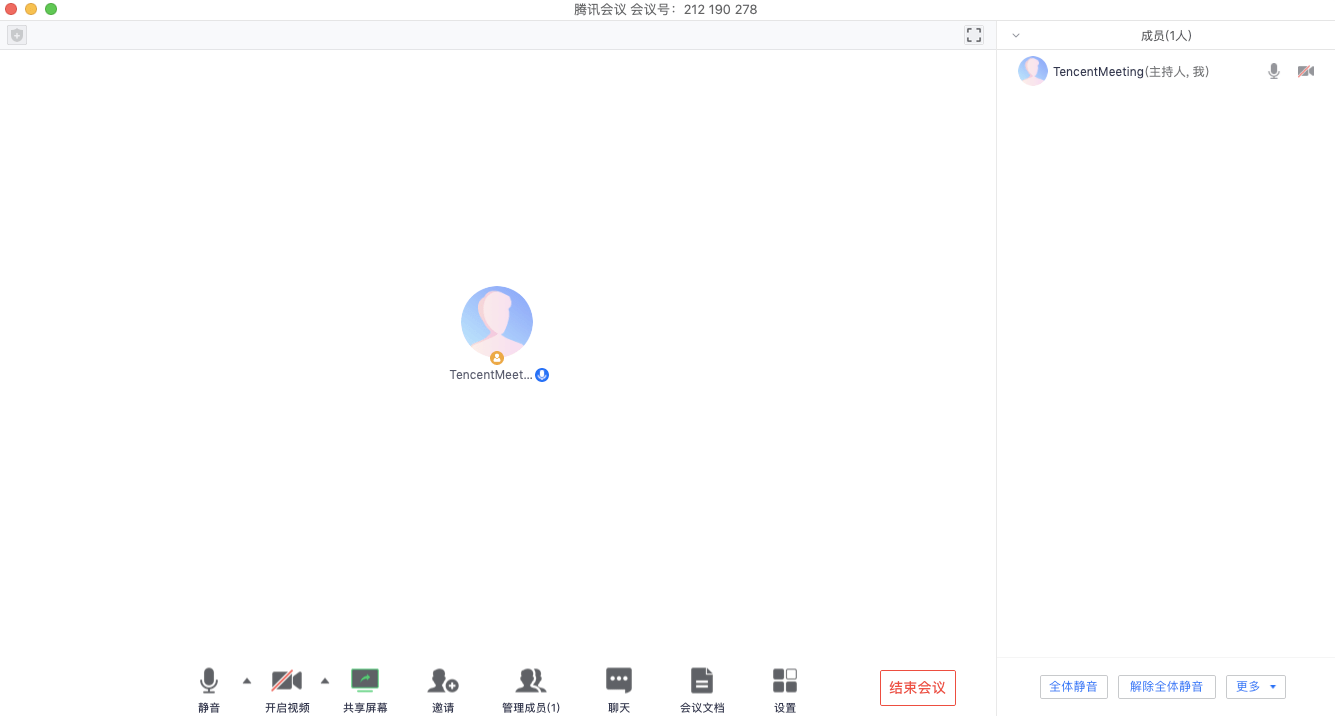Turn on video with 开启视频
The image size is (1335, 716).
pos(287,690)
